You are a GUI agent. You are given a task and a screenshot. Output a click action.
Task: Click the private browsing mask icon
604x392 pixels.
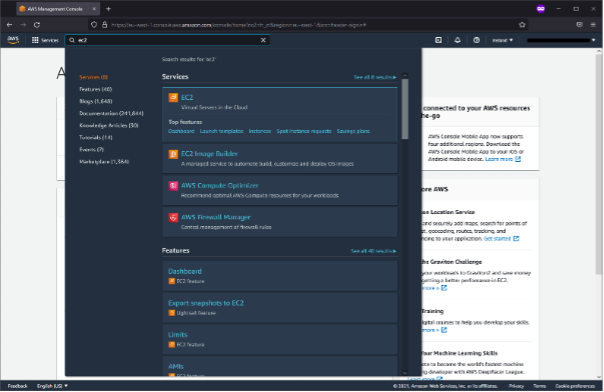(x=541, y=9)
